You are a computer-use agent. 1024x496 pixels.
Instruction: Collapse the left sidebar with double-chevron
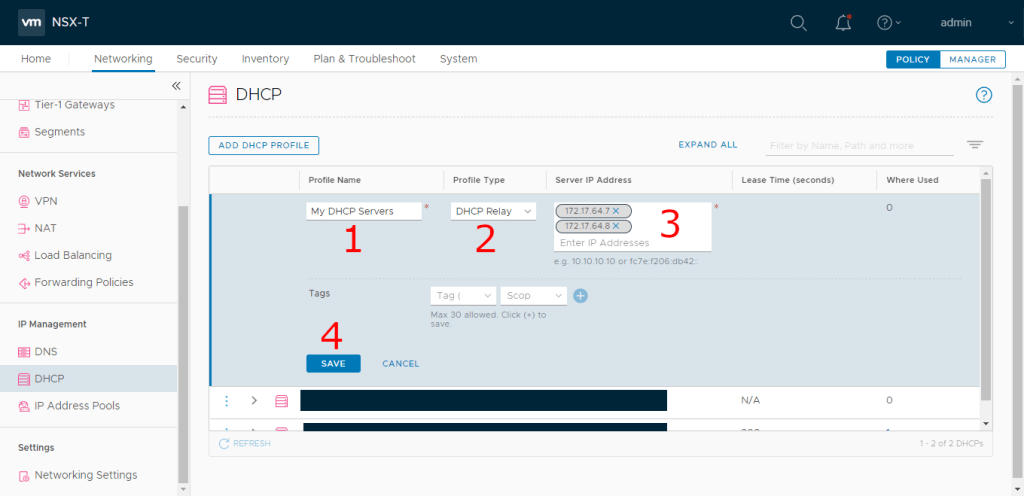pyautogui.click(x=176, y=86)
